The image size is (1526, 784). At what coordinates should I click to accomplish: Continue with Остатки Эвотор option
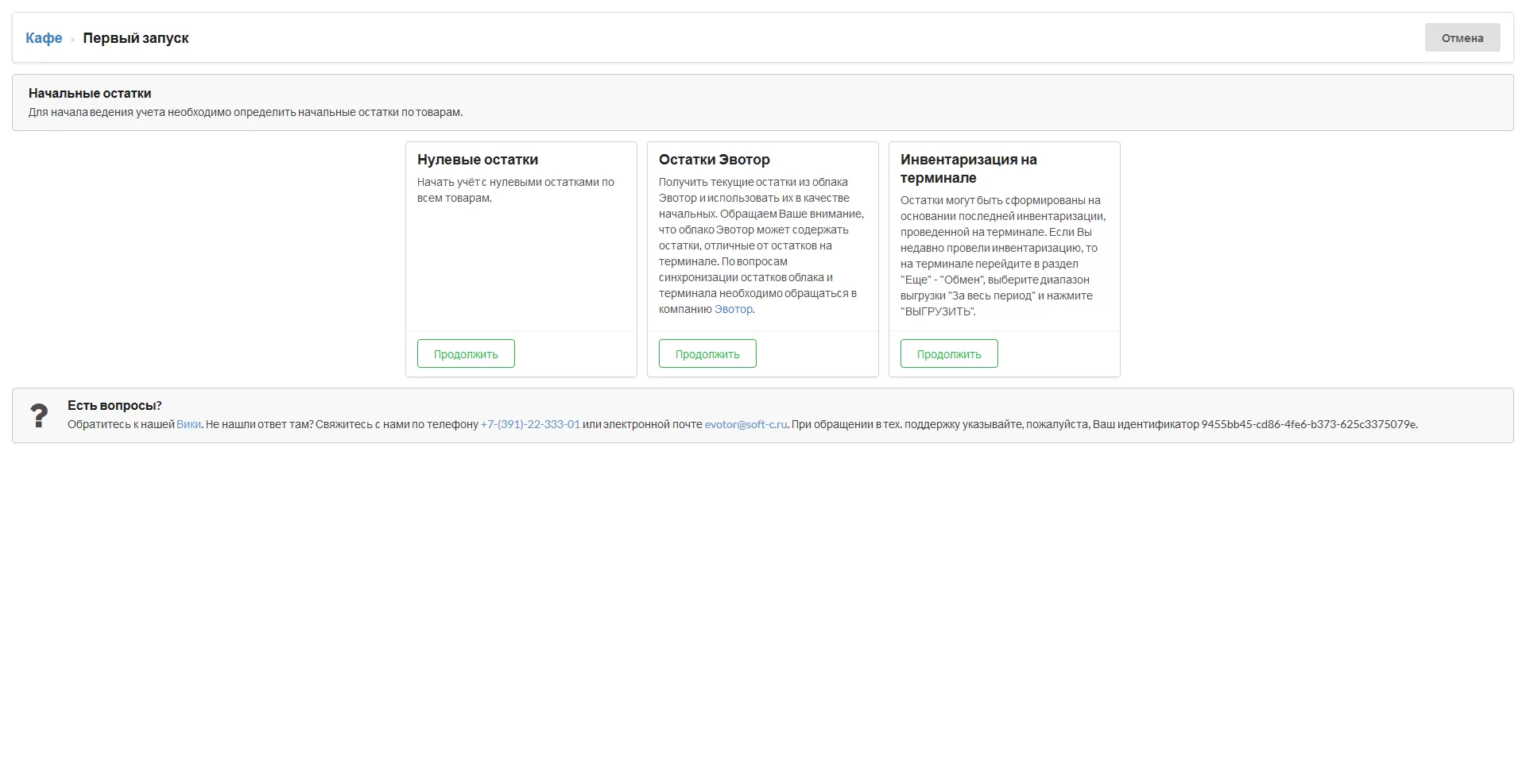coord(707,354)
